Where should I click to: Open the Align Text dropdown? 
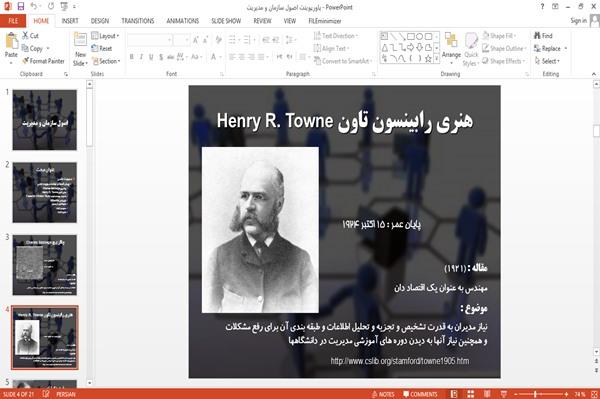point(331,48)
